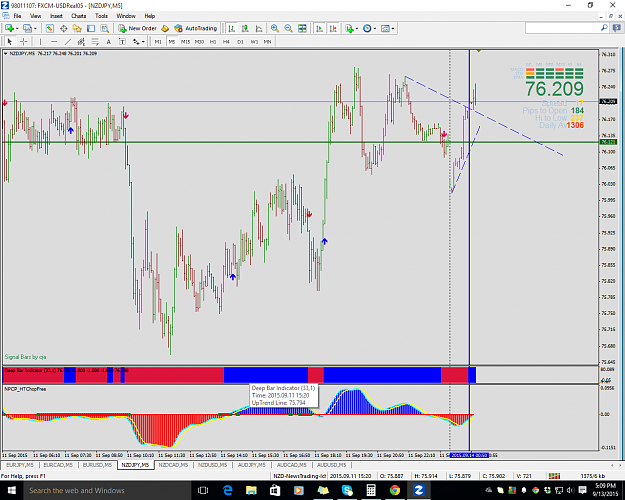This screenshot has width=625, height=500.
Task: Toggle AutoTrading on or off
Action: 196,28
